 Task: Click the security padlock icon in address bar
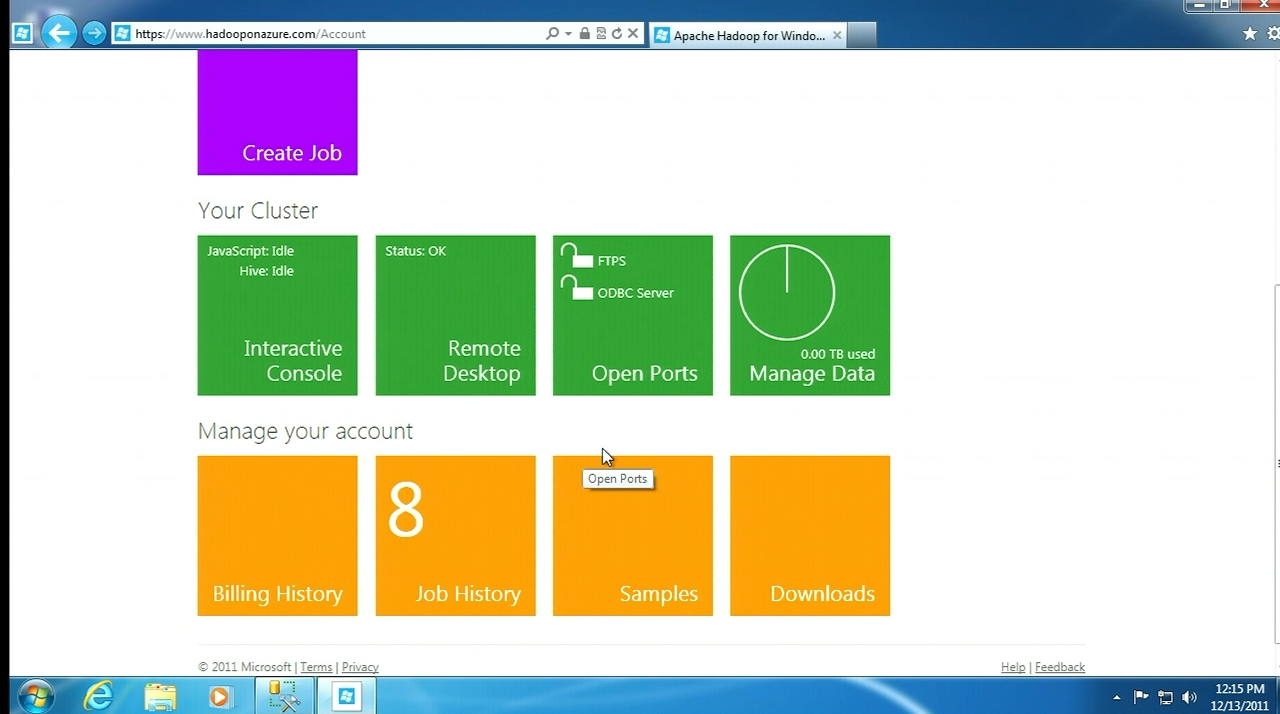585,34
